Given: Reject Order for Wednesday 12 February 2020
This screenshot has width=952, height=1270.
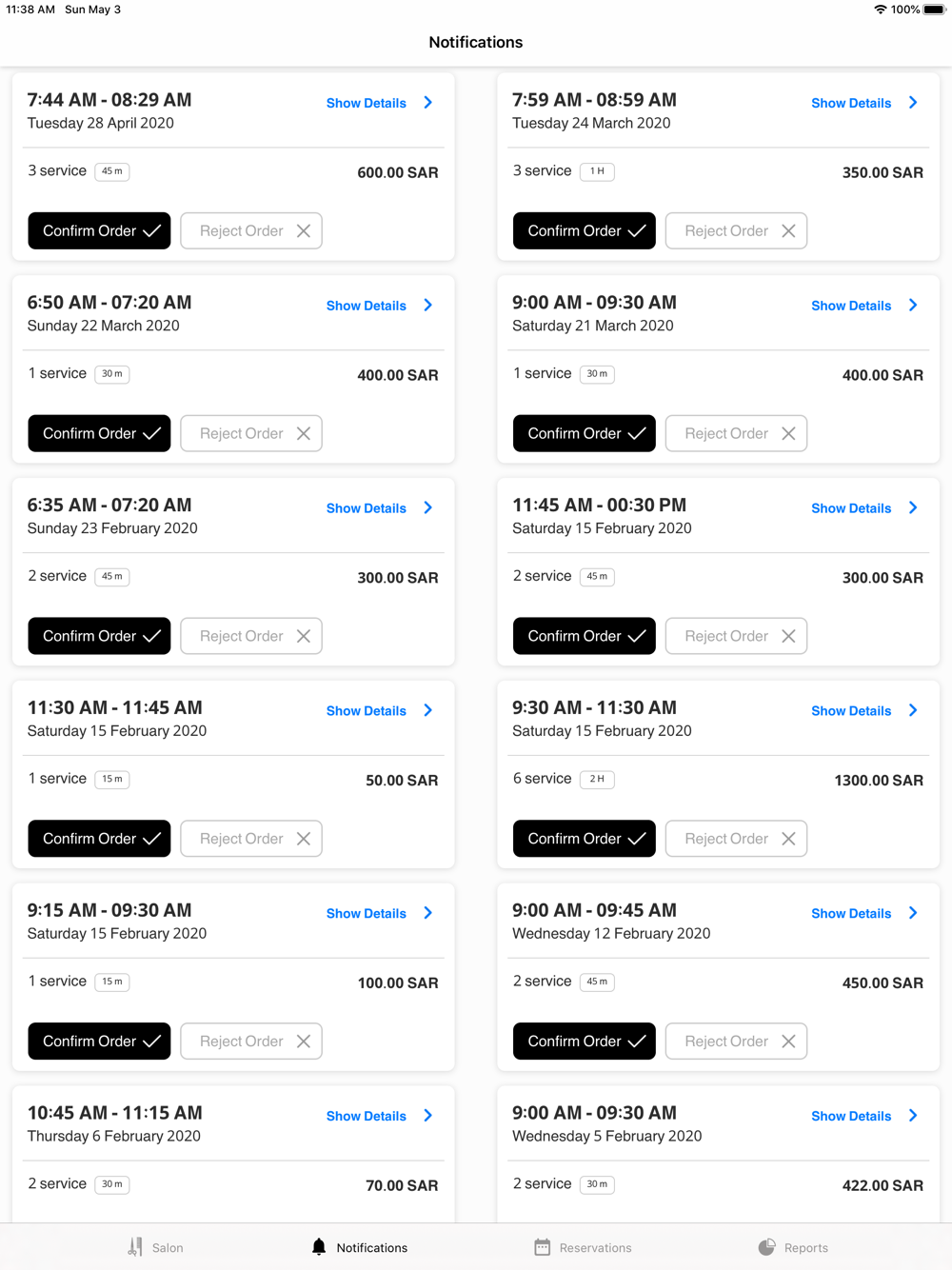Looking at the screenshot, I should (736, 1042).
